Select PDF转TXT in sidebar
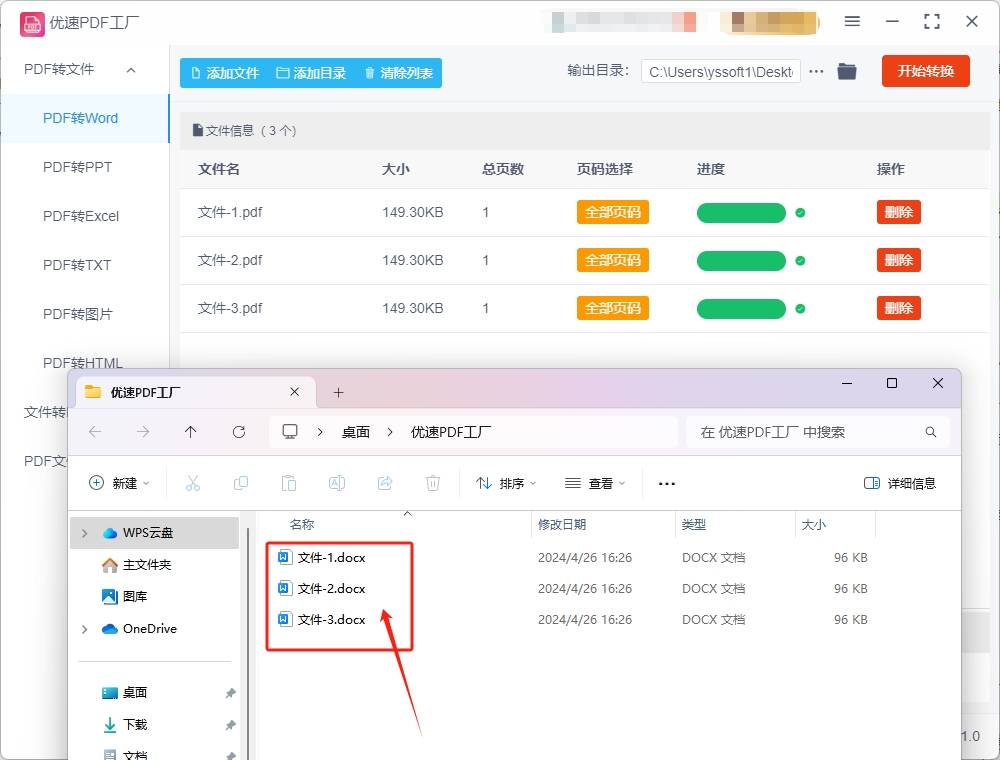 (x=77, y=265)
